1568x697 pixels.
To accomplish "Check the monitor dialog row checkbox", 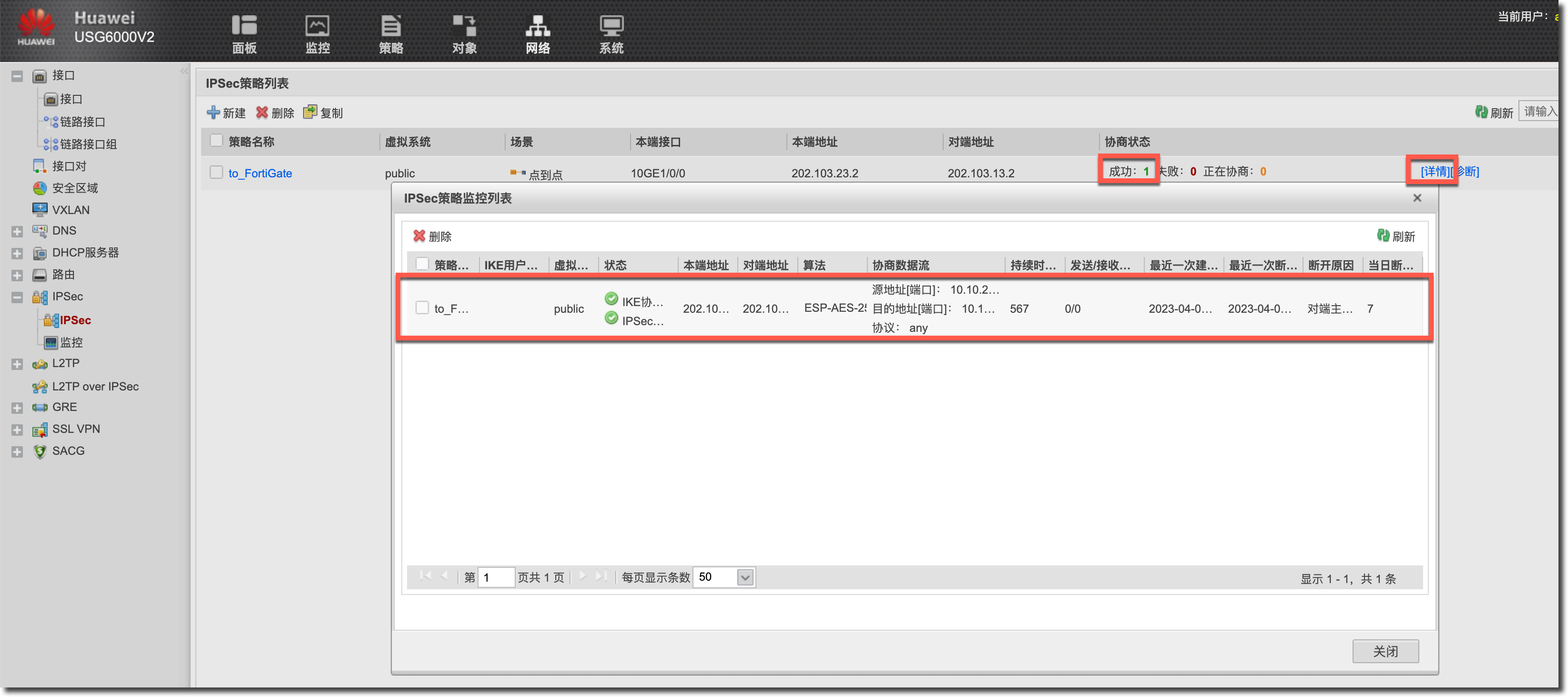I will 422,307.
